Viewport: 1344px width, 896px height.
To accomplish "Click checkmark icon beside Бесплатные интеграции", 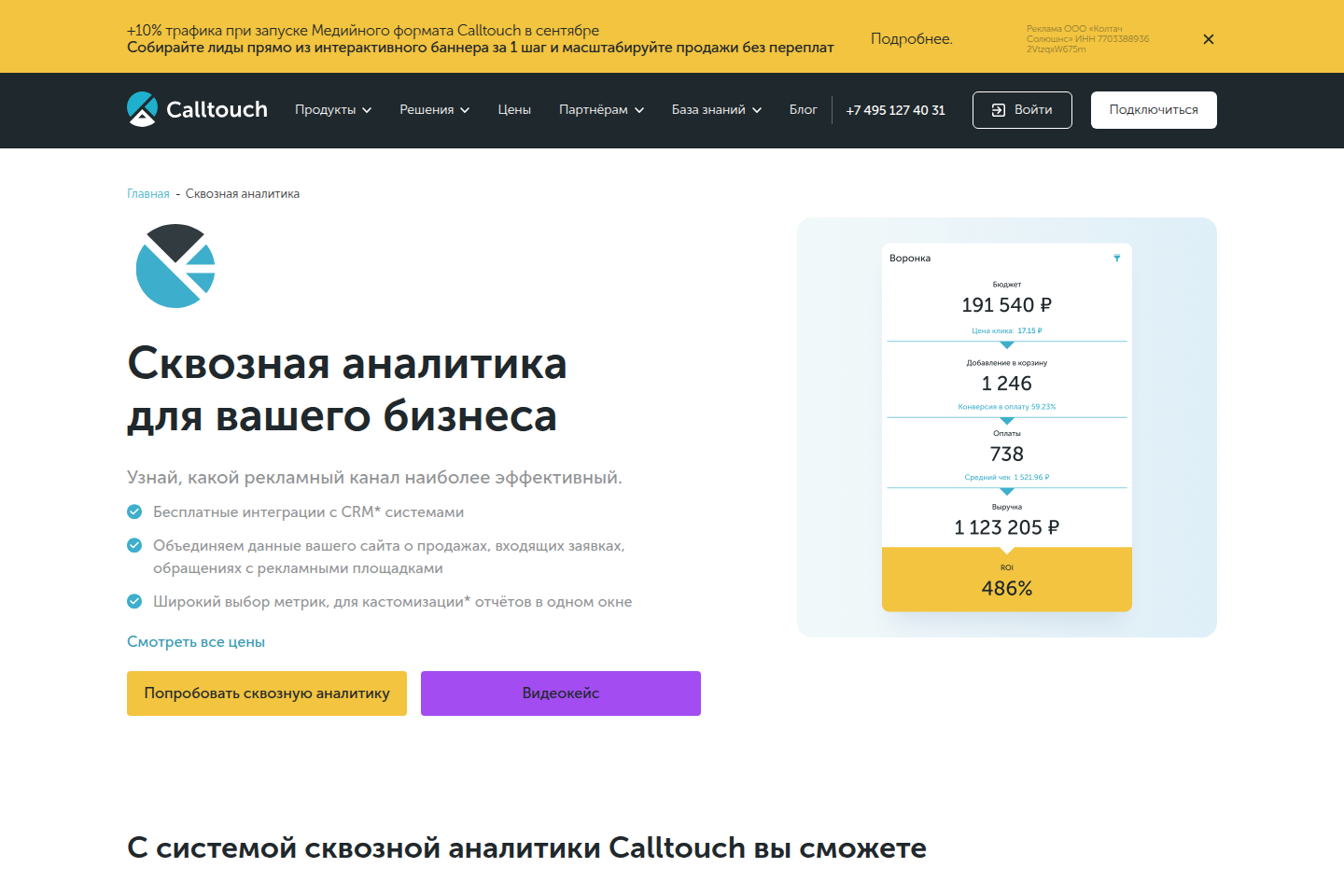I will (134, 511).
